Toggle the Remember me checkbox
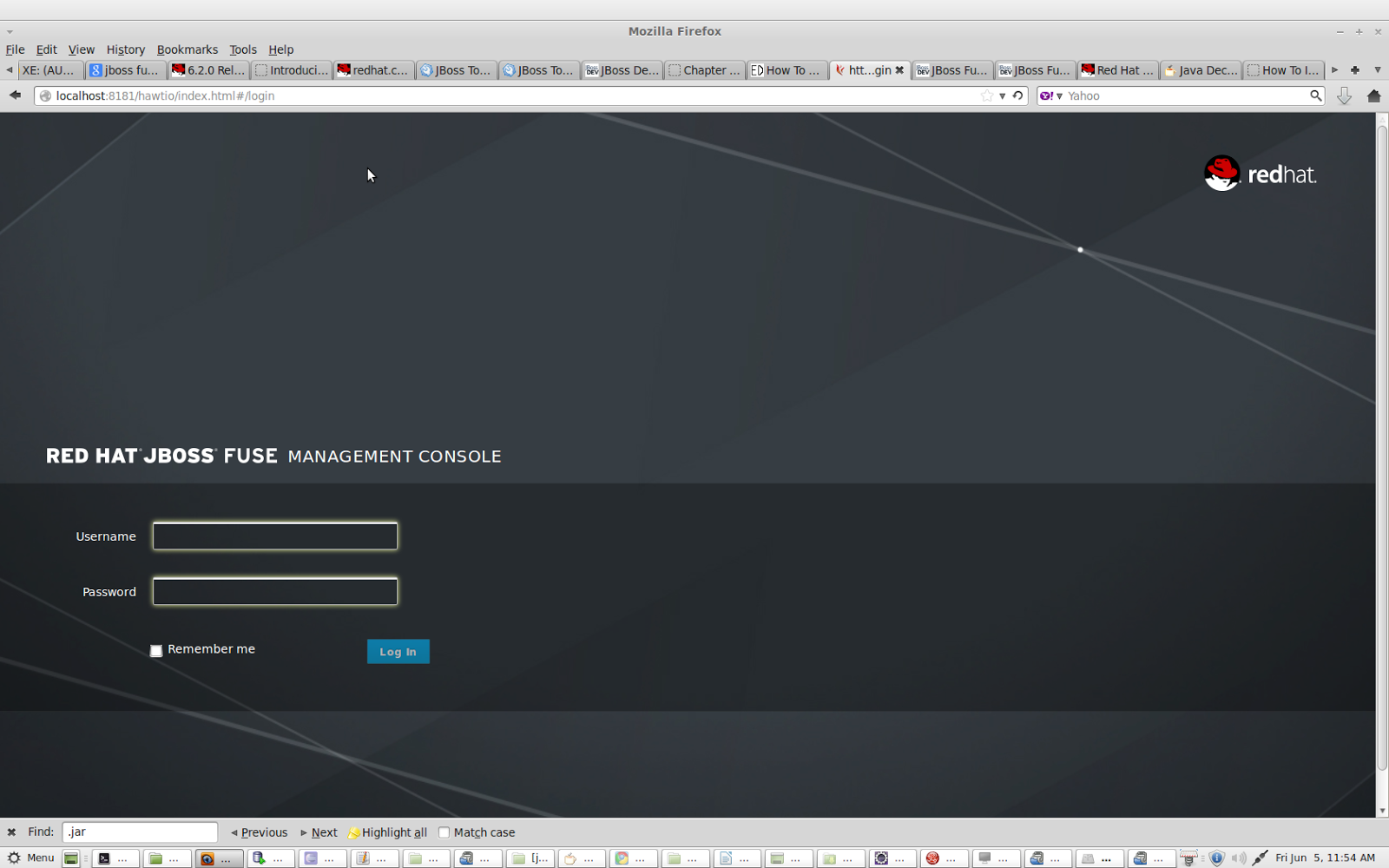This screenshot has height=868, width=1389. [156, 650]
